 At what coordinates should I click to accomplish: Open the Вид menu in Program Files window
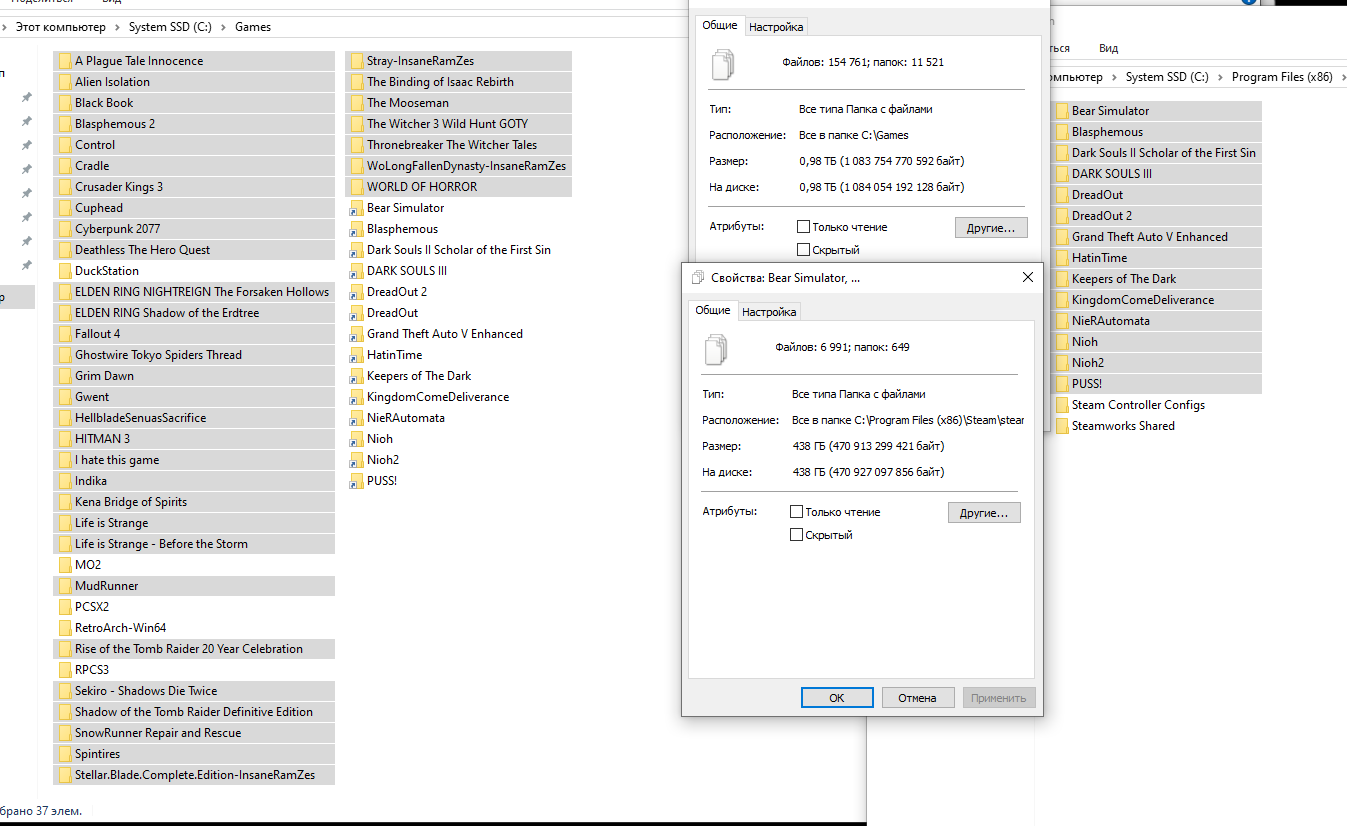click(x=1109, y=48)
